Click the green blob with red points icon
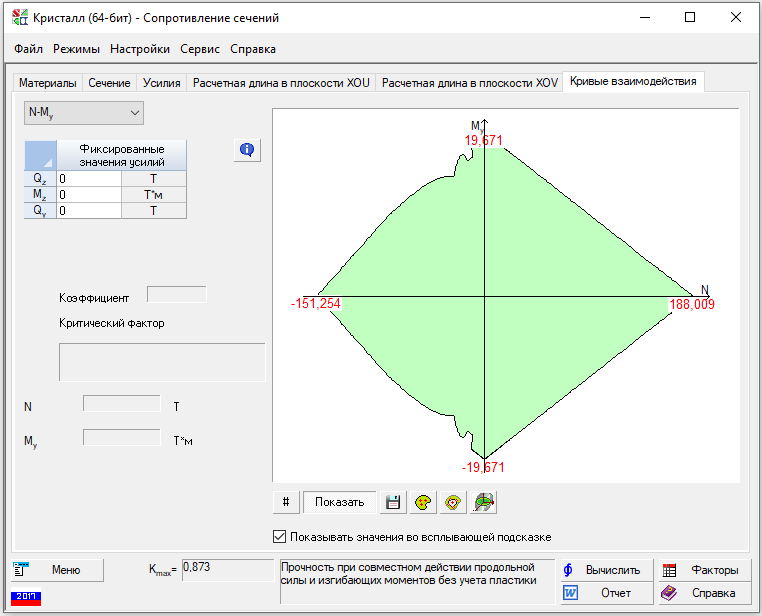Image resolution: width=762 pixels, height=616 pixels. [424, 502]
